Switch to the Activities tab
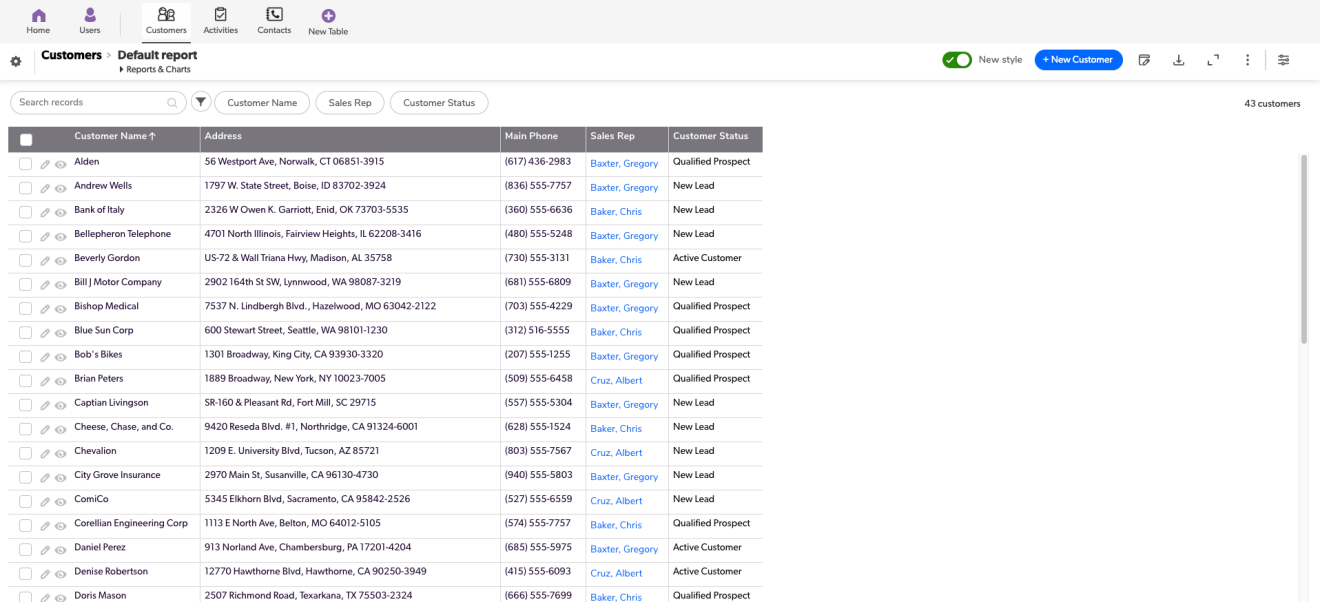Viewport: 1320px width, 602px height. click(220, 20)
